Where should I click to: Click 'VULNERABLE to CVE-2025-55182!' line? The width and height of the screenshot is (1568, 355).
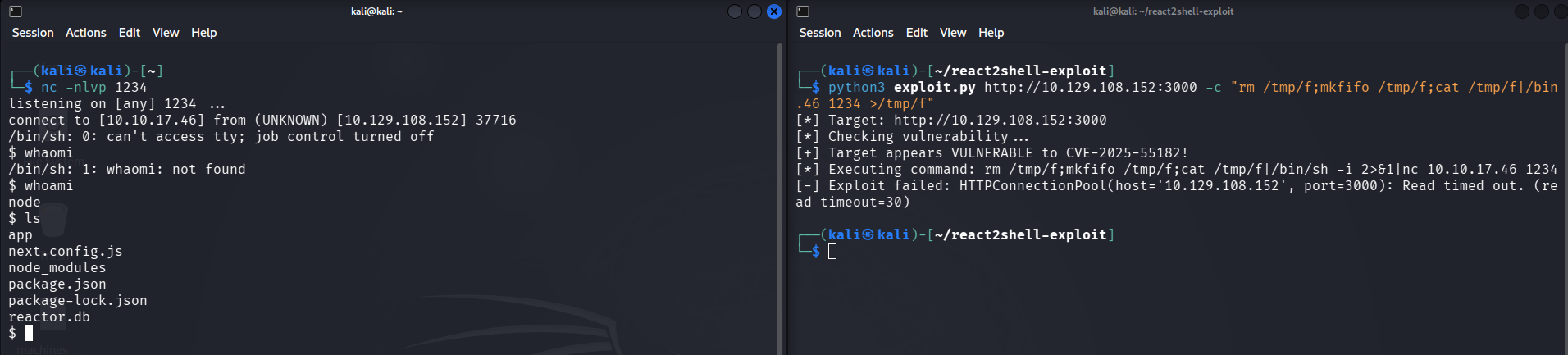(992, 153)
